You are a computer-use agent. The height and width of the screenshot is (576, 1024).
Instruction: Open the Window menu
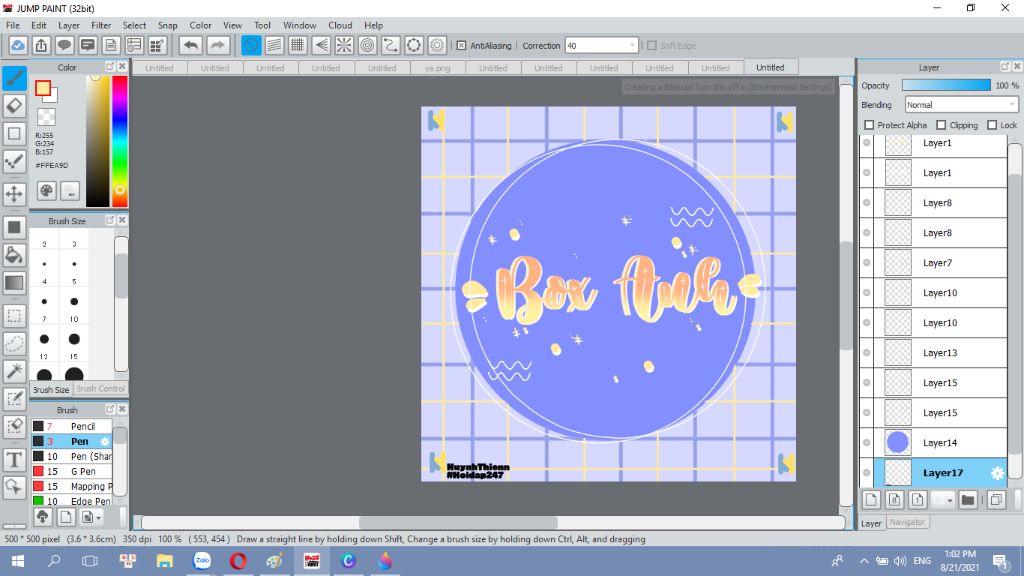tap(299, 25)
